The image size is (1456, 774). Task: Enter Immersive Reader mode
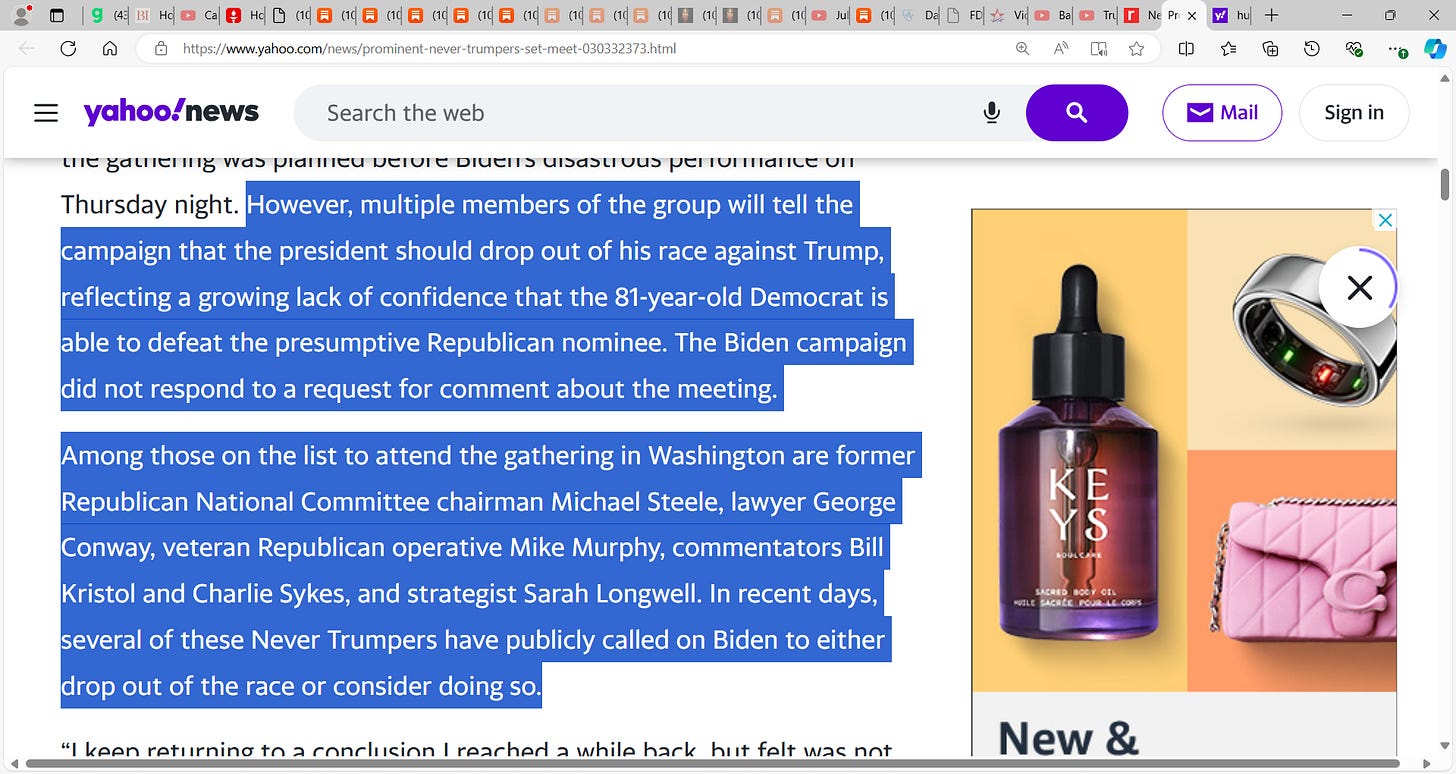[x=1099, y=48]
